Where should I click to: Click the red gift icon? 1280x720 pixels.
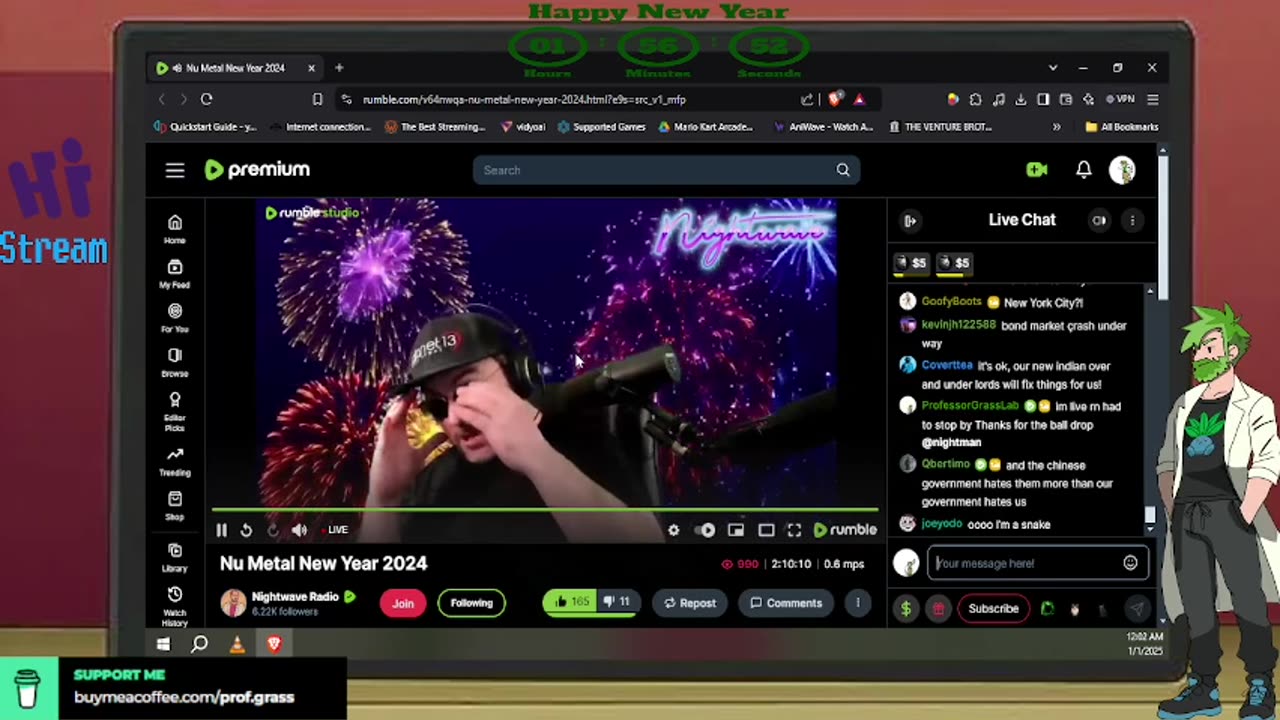coord(938,609)
